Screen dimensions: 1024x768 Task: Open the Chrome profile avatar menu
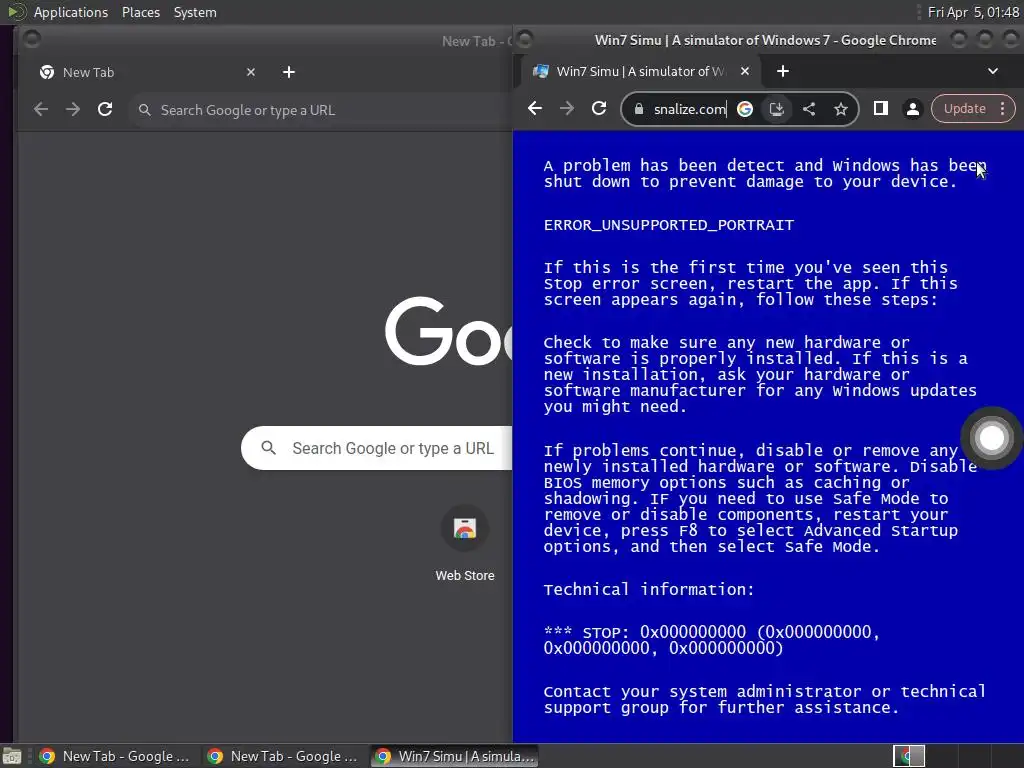(x=913, y=109)
